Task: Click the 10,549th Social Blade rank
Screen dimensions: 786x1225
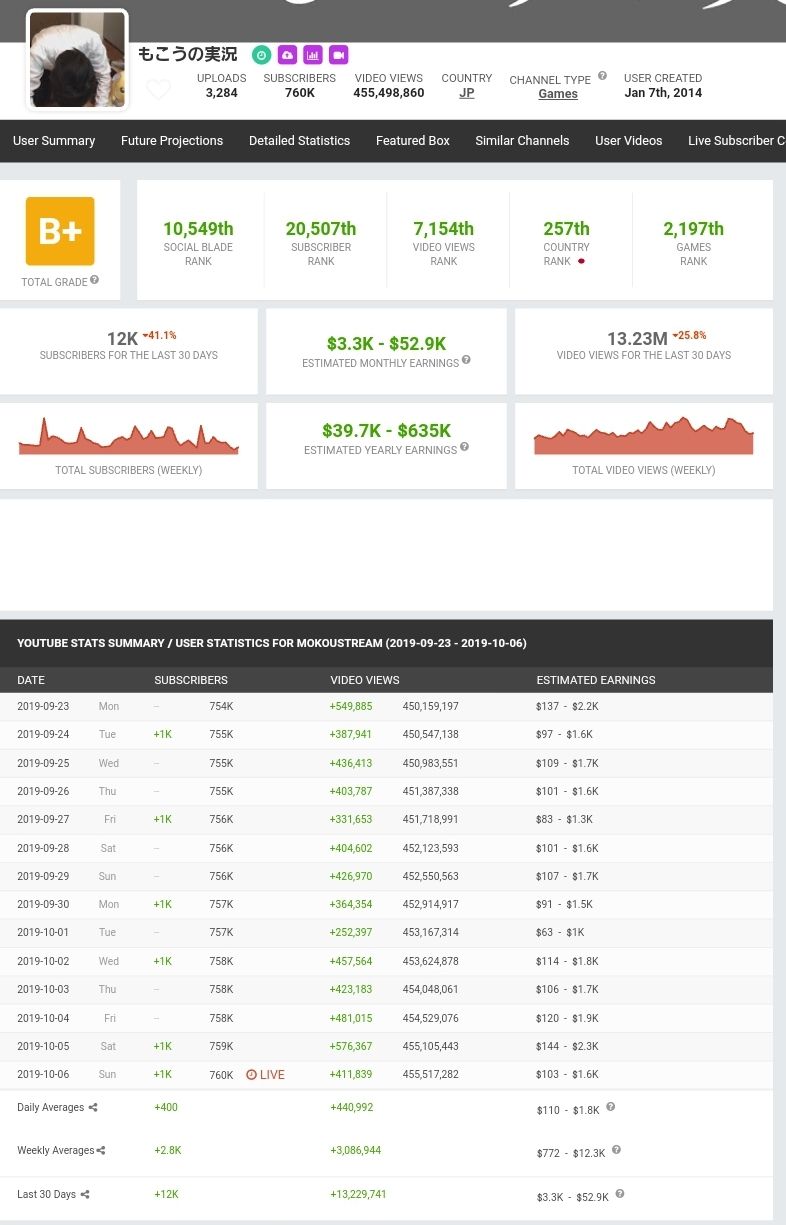Action: click(198, 229)
